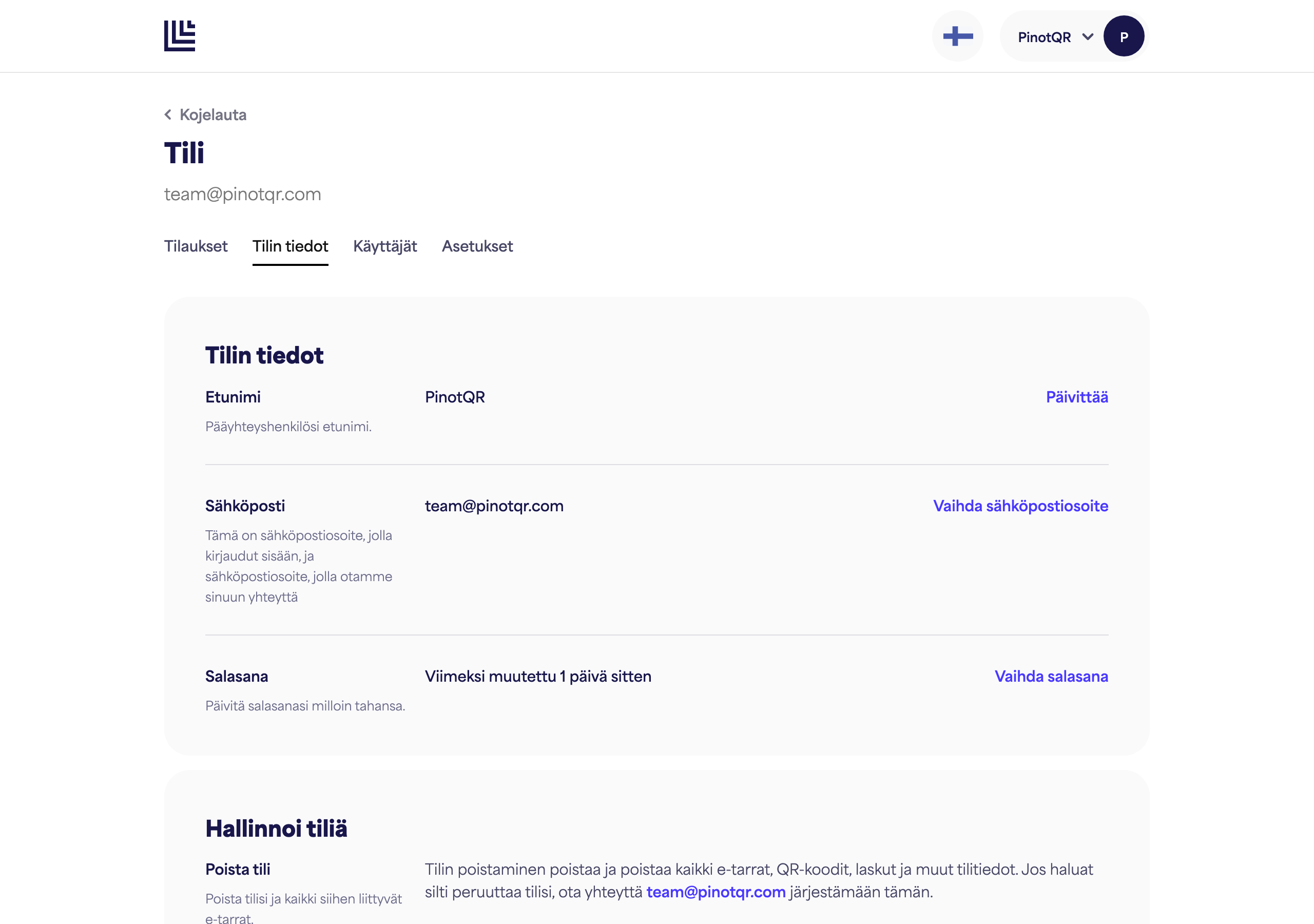Open the Finnish flag language selector

(957, 36)
